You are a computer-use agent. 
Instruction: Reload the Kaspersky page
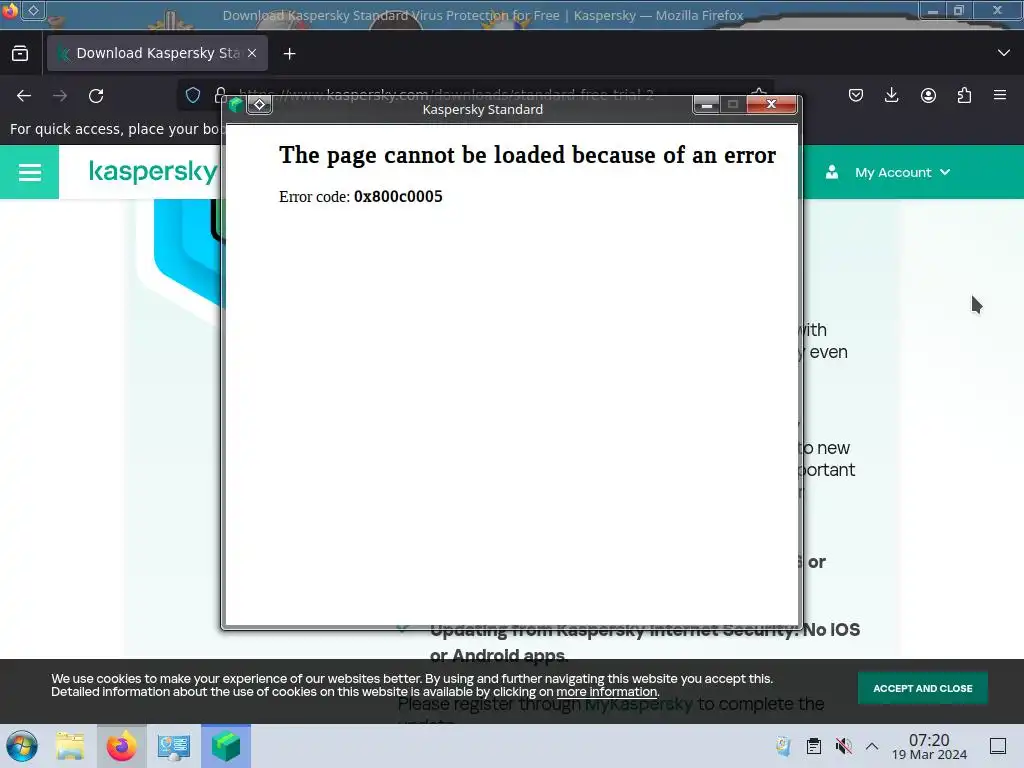(96, 96)
